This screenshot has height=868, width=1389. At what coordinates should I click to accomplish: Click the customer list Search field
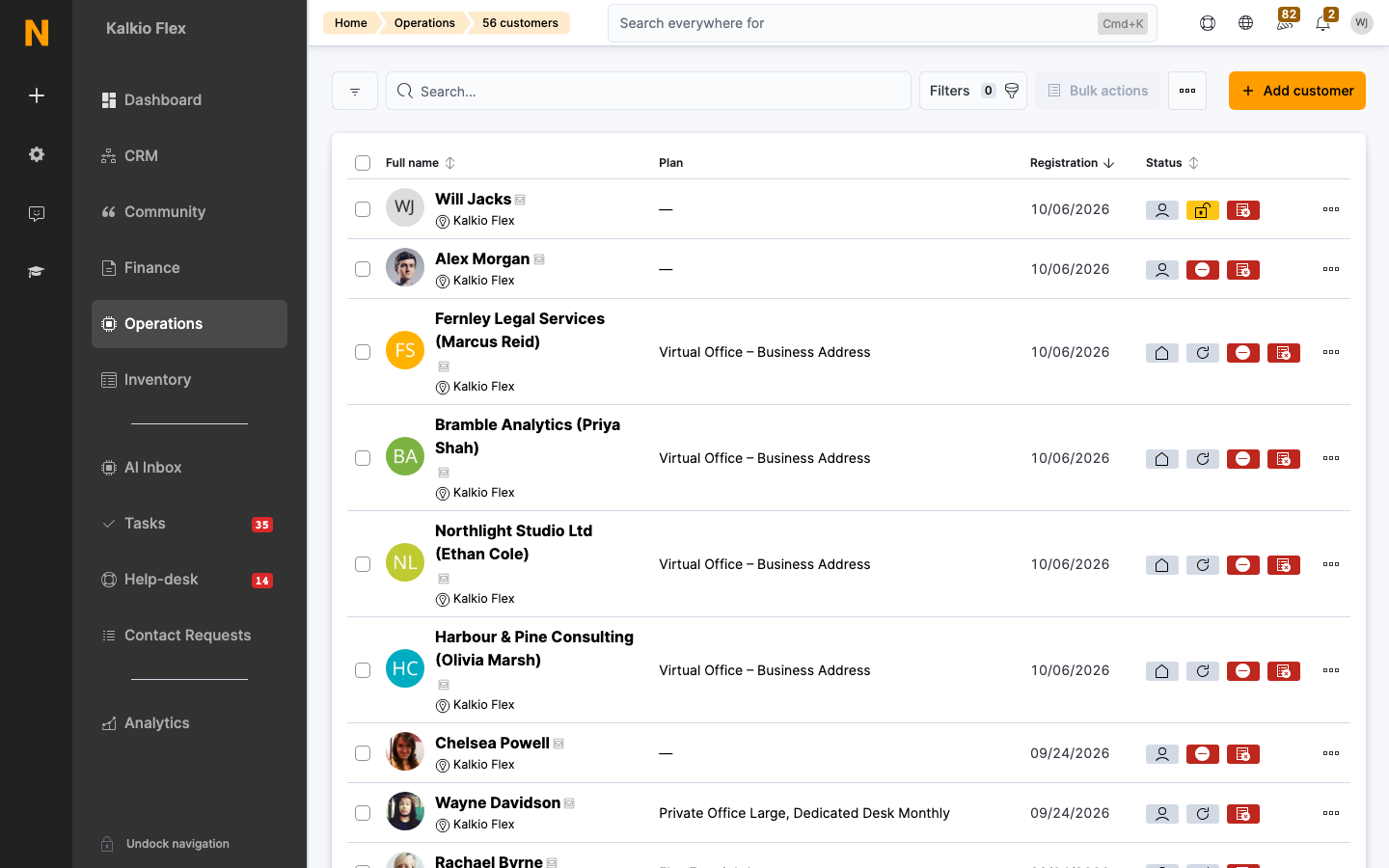648,91
